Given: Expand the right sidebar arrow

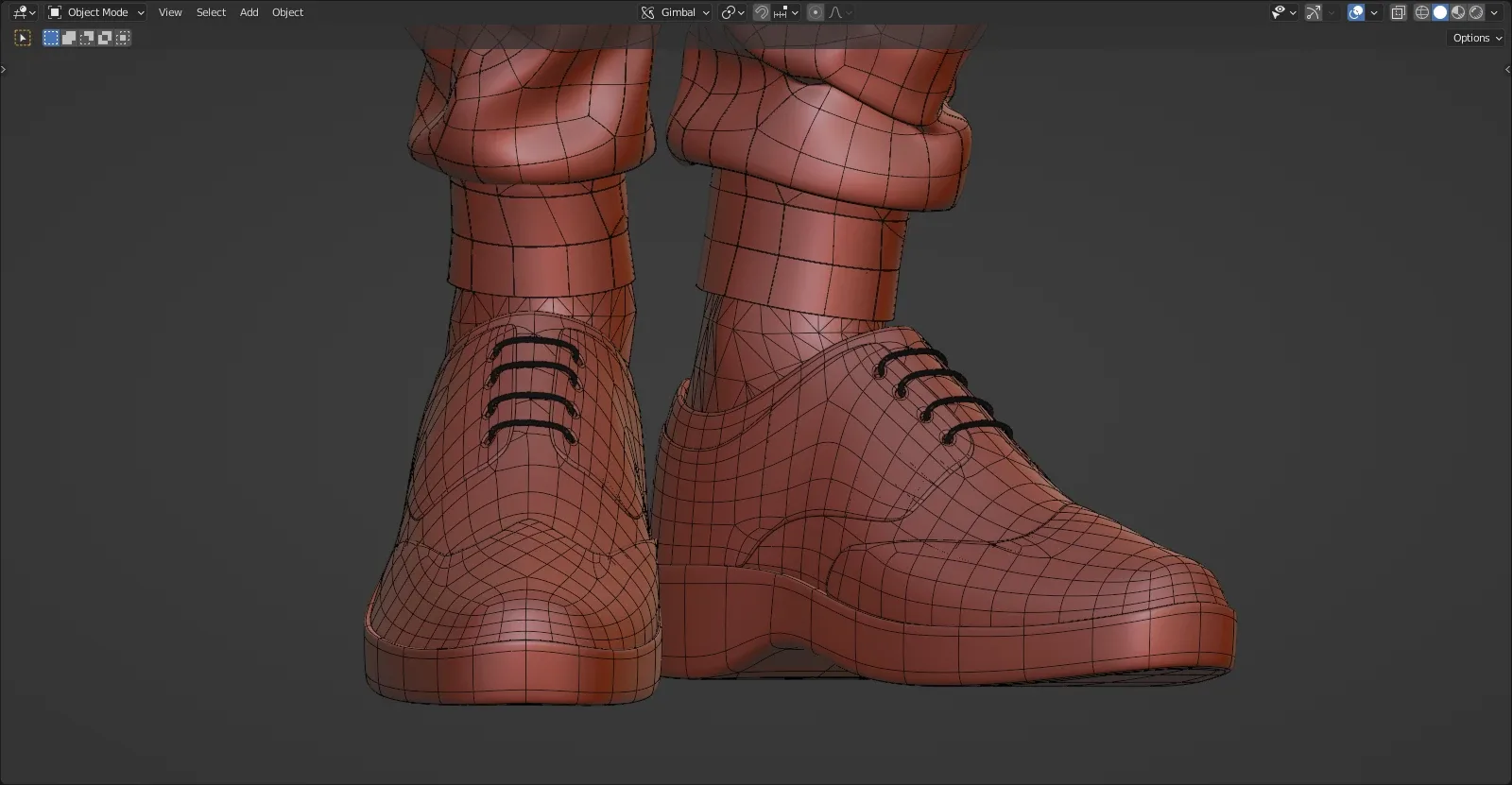Looking at the screenshot, I should coord(1507,69).
